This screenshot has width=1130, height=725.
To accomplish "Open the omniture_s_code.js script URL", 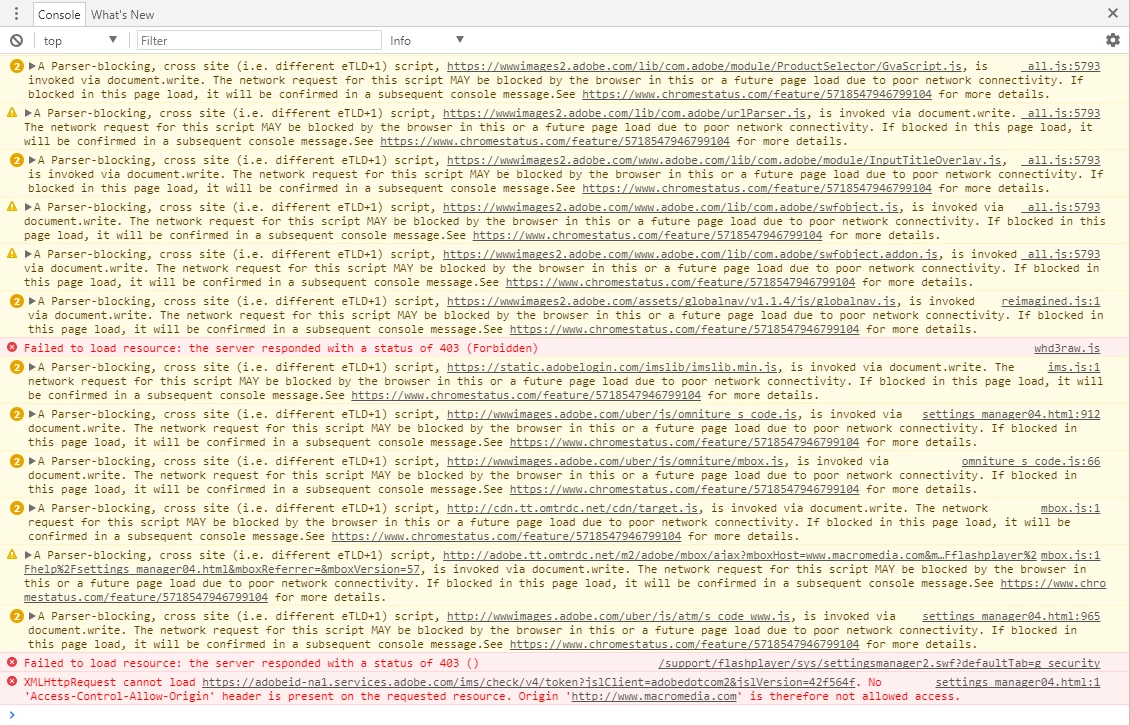I will point(622,414).
